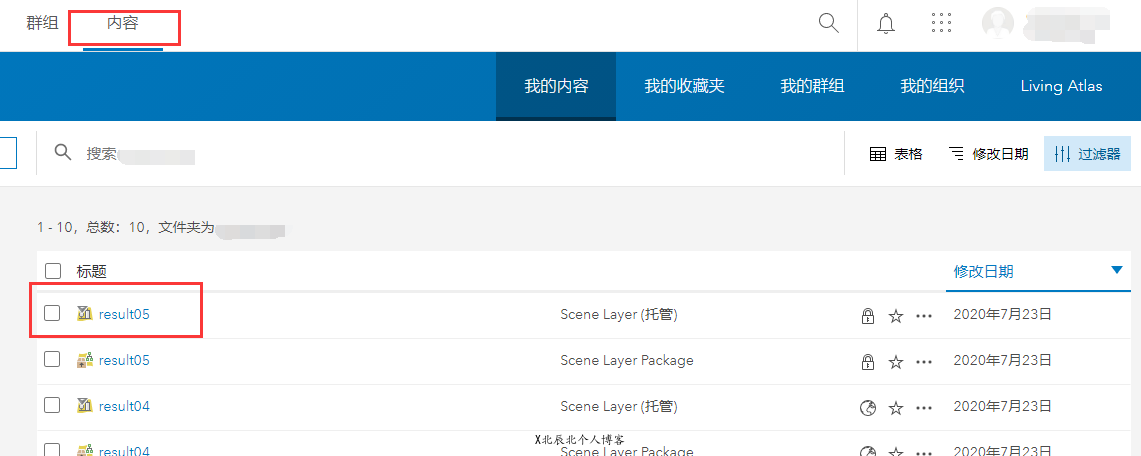Open the result05 Scene Layer link
1141x456 pixels.
(x=124, y=314)
